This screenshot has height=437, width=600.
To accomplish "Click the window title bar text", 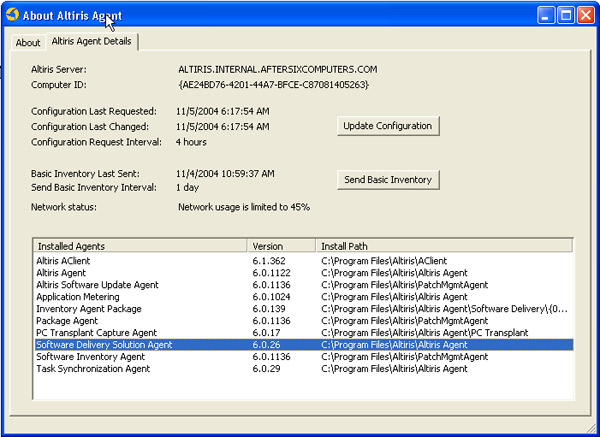I will point(72,16).
